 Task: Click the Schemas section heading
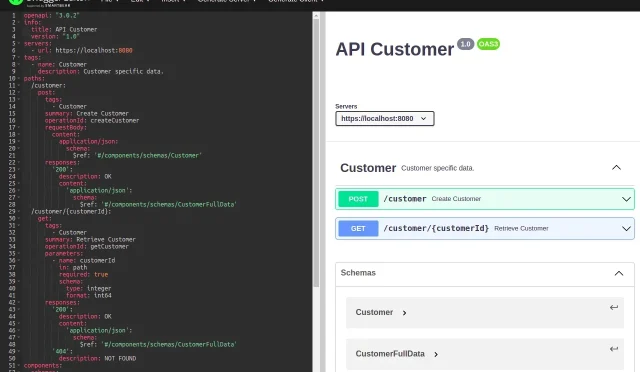pos(358,273)
